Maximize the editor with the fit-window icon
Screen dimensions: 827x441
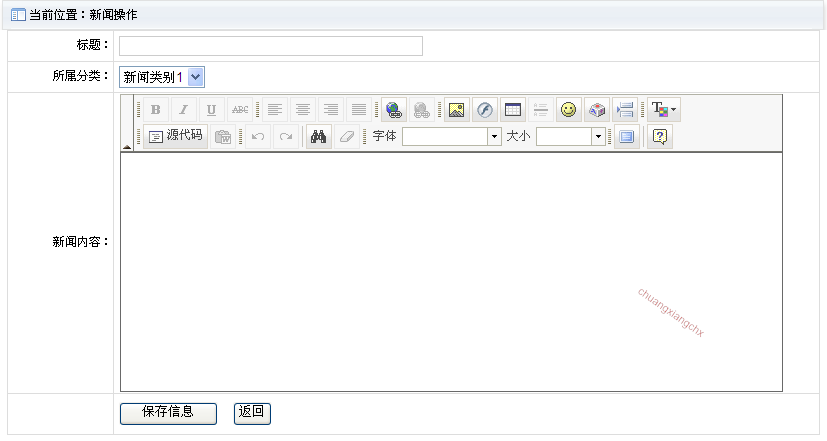[627, 136]
